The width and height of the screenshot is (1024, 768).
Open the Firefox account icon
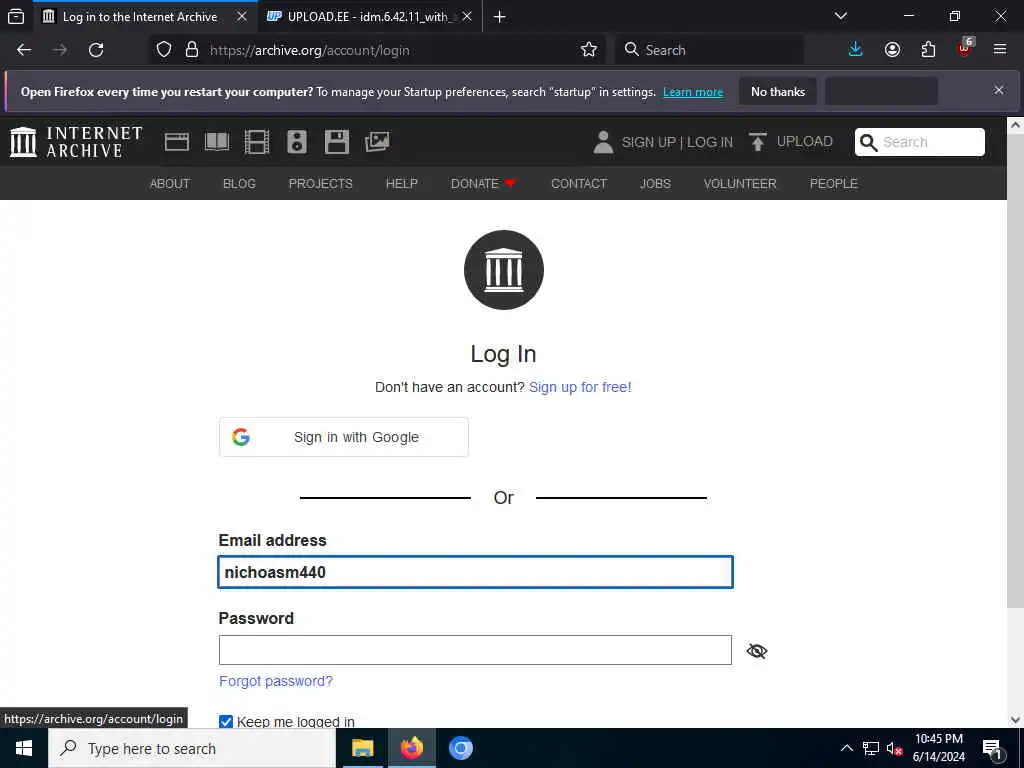(892, 50)
